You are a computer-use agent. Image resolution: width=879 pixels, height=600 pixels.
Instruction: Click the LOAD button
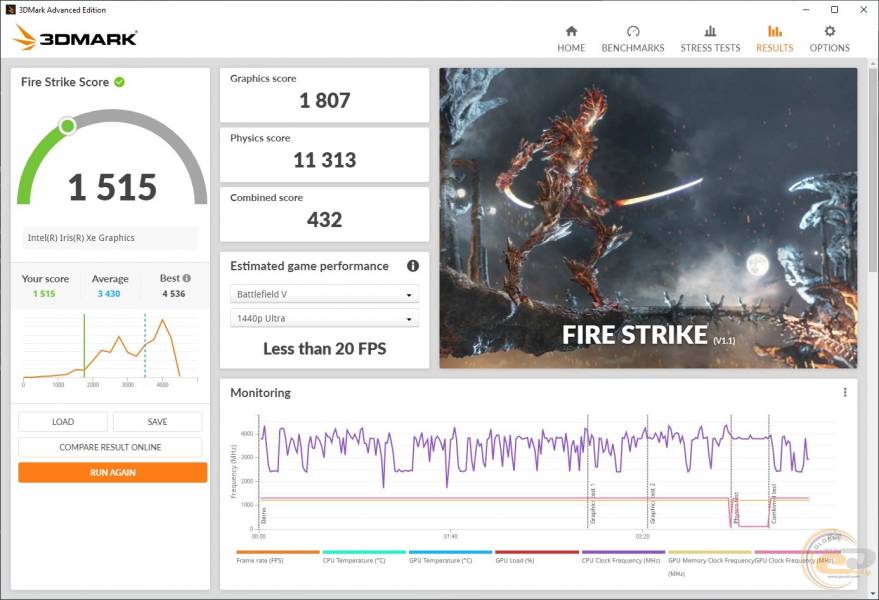63,422
